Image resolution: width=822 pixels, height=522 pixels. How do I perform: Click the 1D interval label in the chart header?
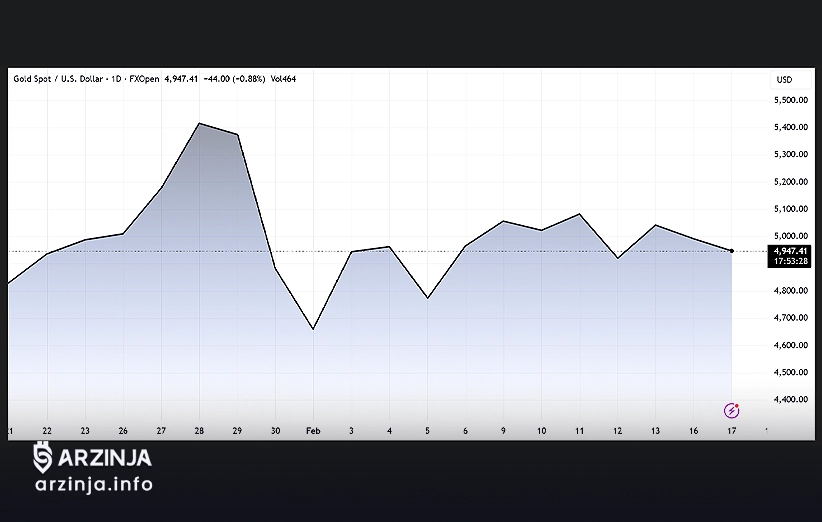[x=124, y=79]
